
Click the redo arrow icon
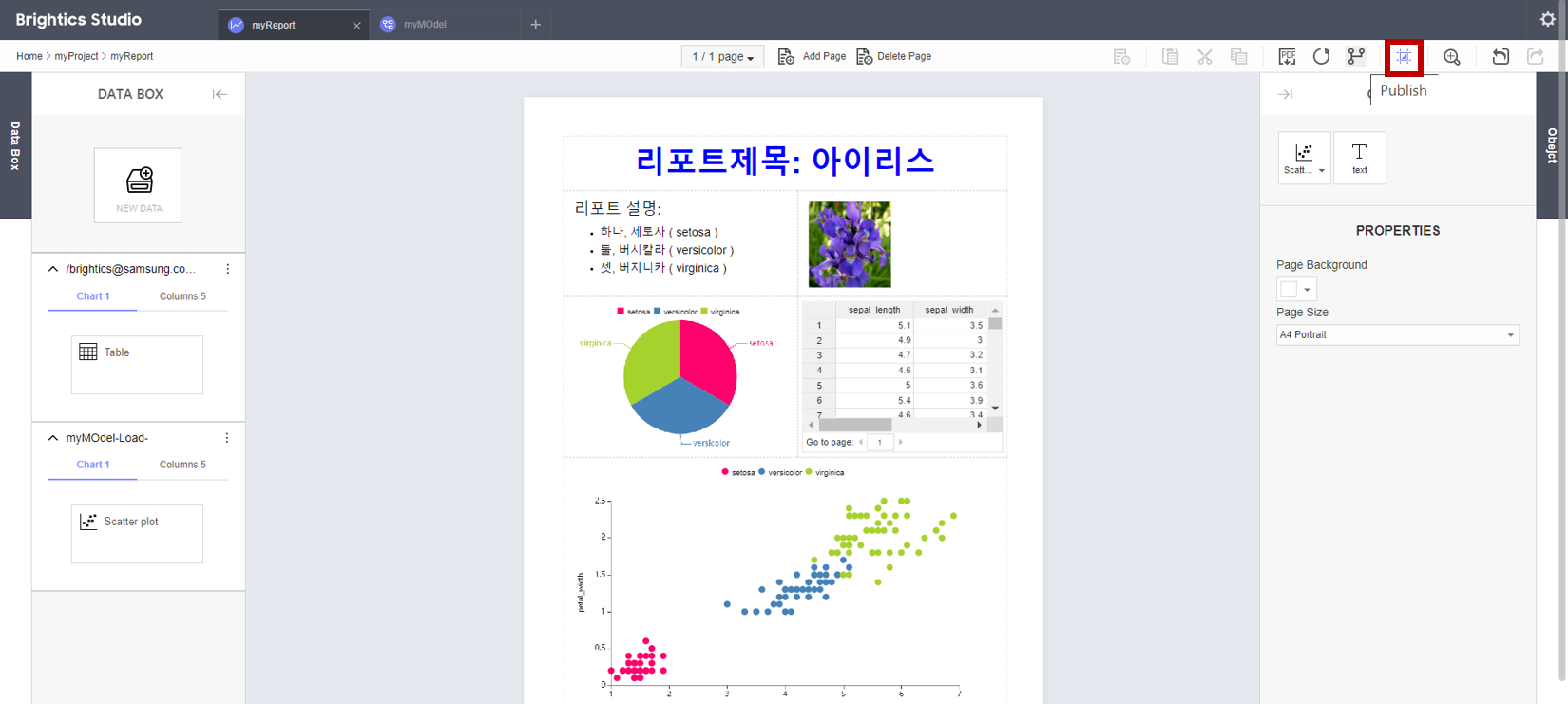[x=1536, y=57]
